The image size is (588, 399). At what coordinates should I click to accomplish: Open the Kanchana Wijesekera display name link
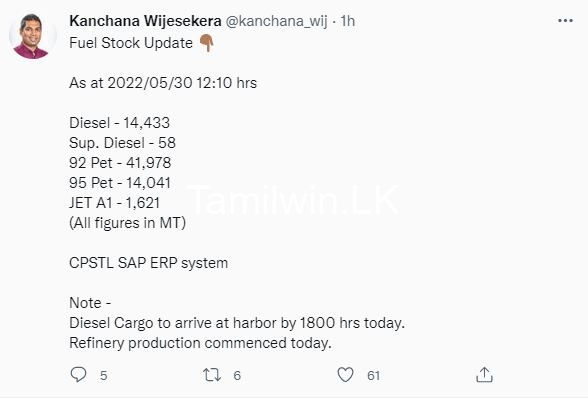145,21
